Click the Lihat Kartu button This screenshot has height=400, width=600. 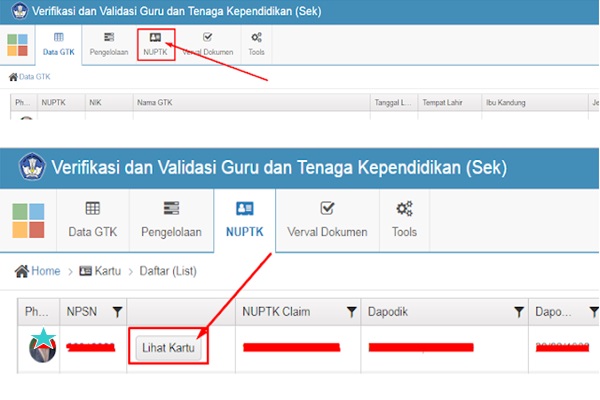[168, 348]
